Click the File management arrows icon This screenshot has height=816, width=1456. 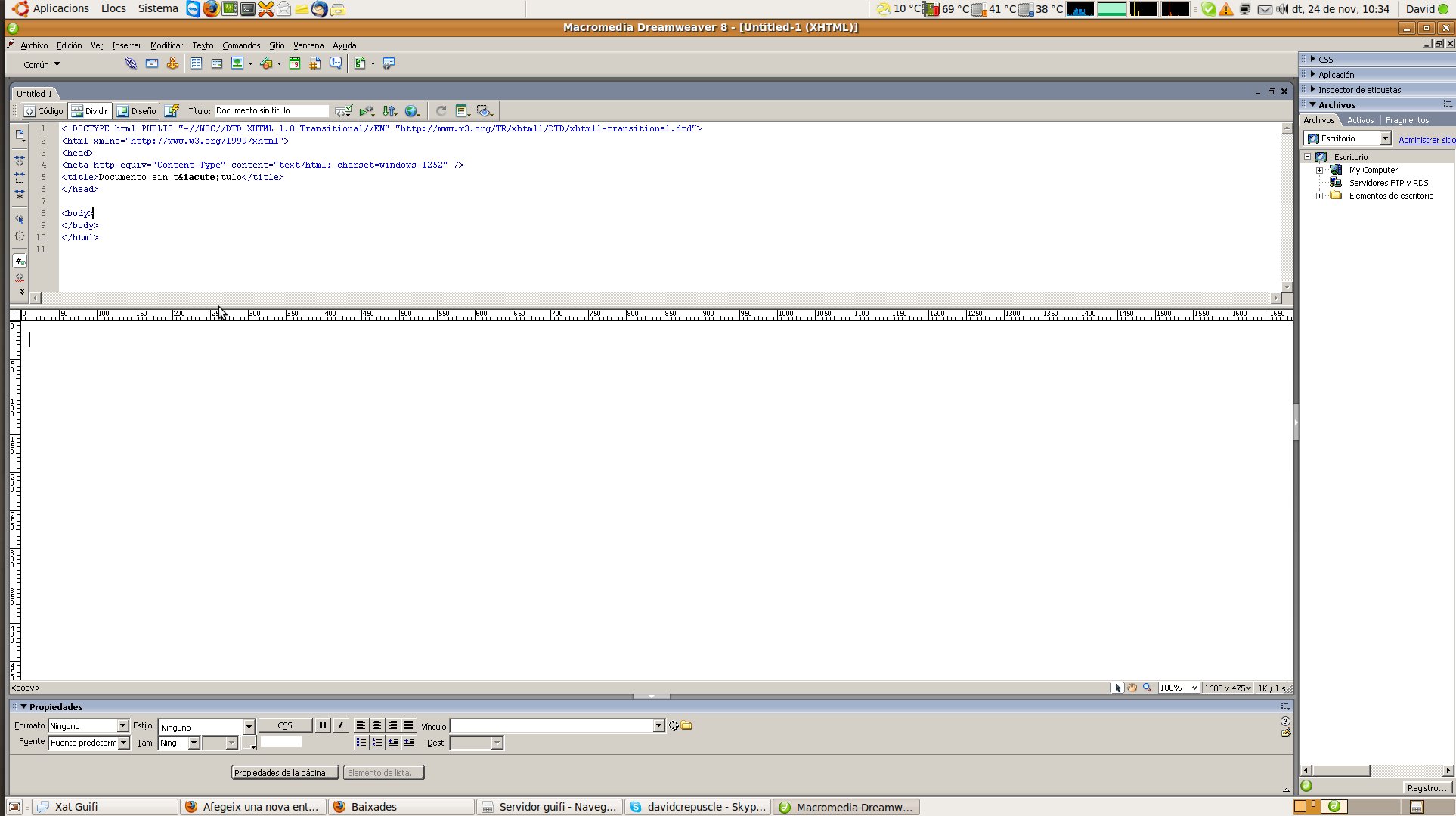click(389, 111)
